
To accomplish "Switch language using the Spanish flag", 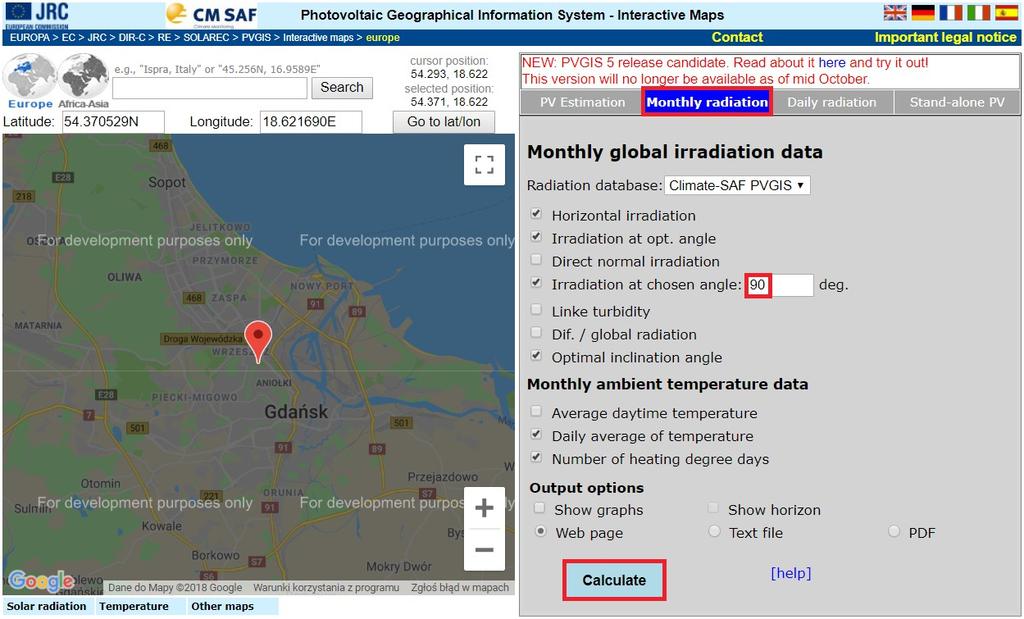I will click(1006, 12).
